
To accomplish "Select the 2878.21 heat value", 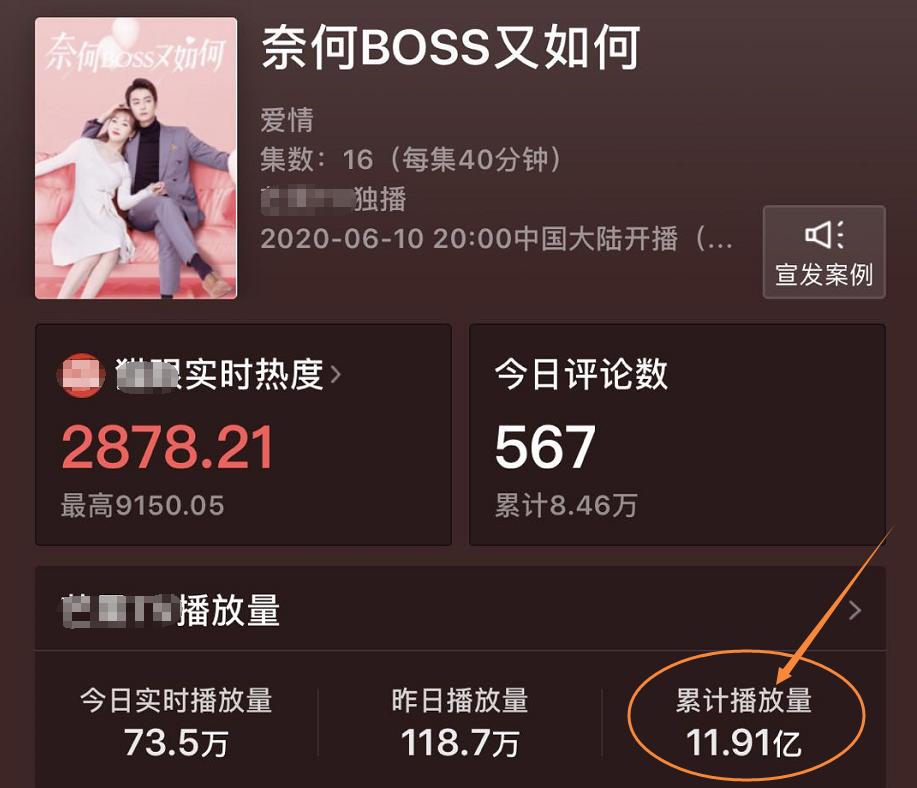I will coord(168,447).
